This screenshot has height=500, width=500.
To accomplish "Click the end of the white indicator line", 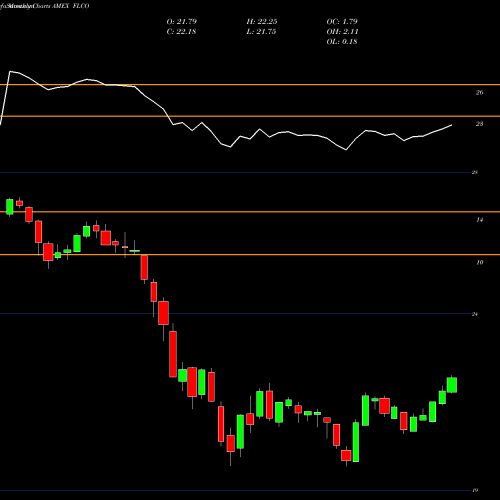I will click(452, 125).
